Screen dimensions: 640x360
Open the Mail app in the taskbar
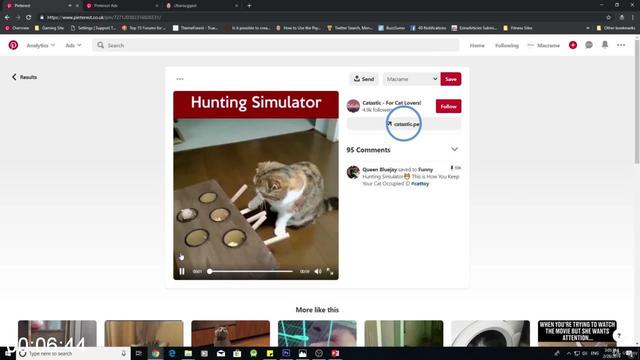click(x=221, y=353)
